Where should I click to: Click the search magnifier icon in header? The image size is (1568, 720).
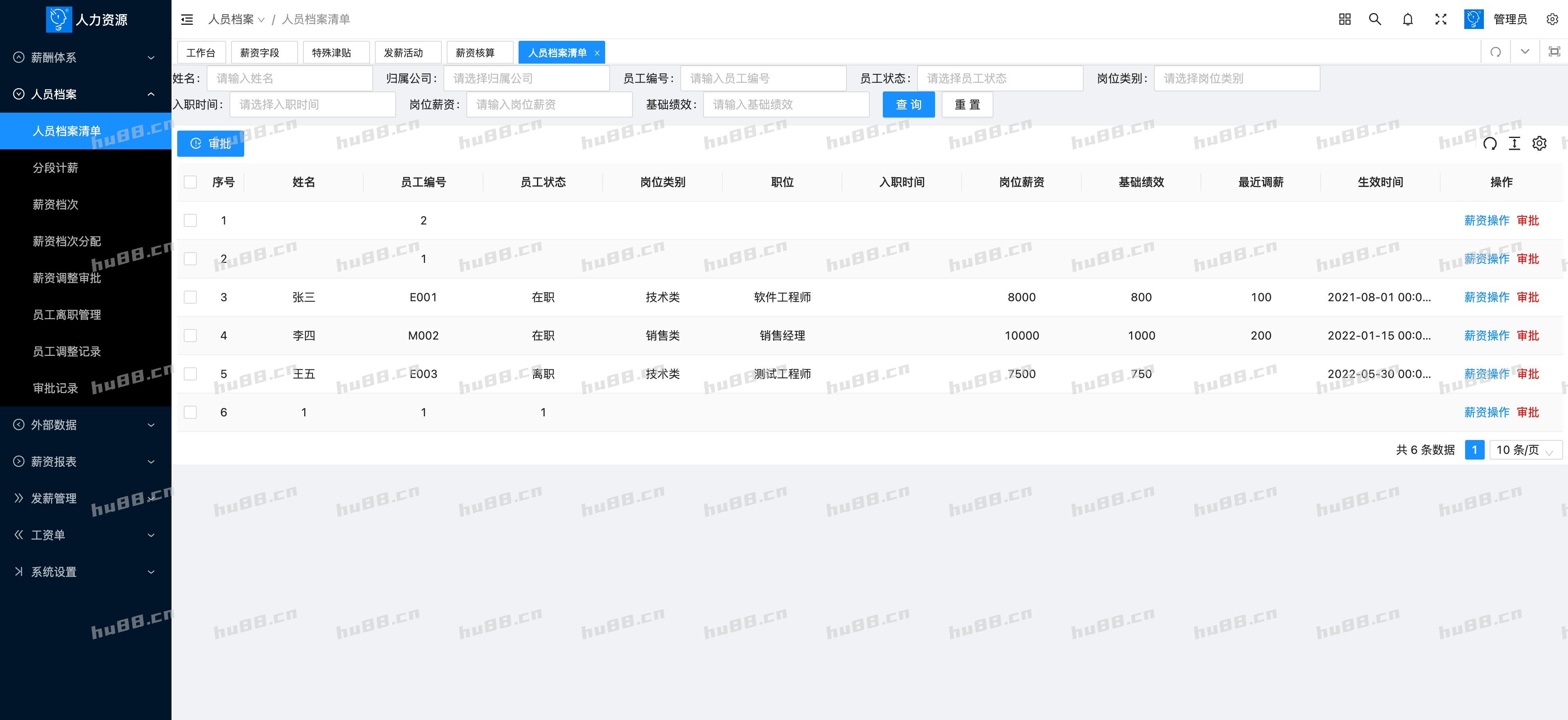(1375, 20)
